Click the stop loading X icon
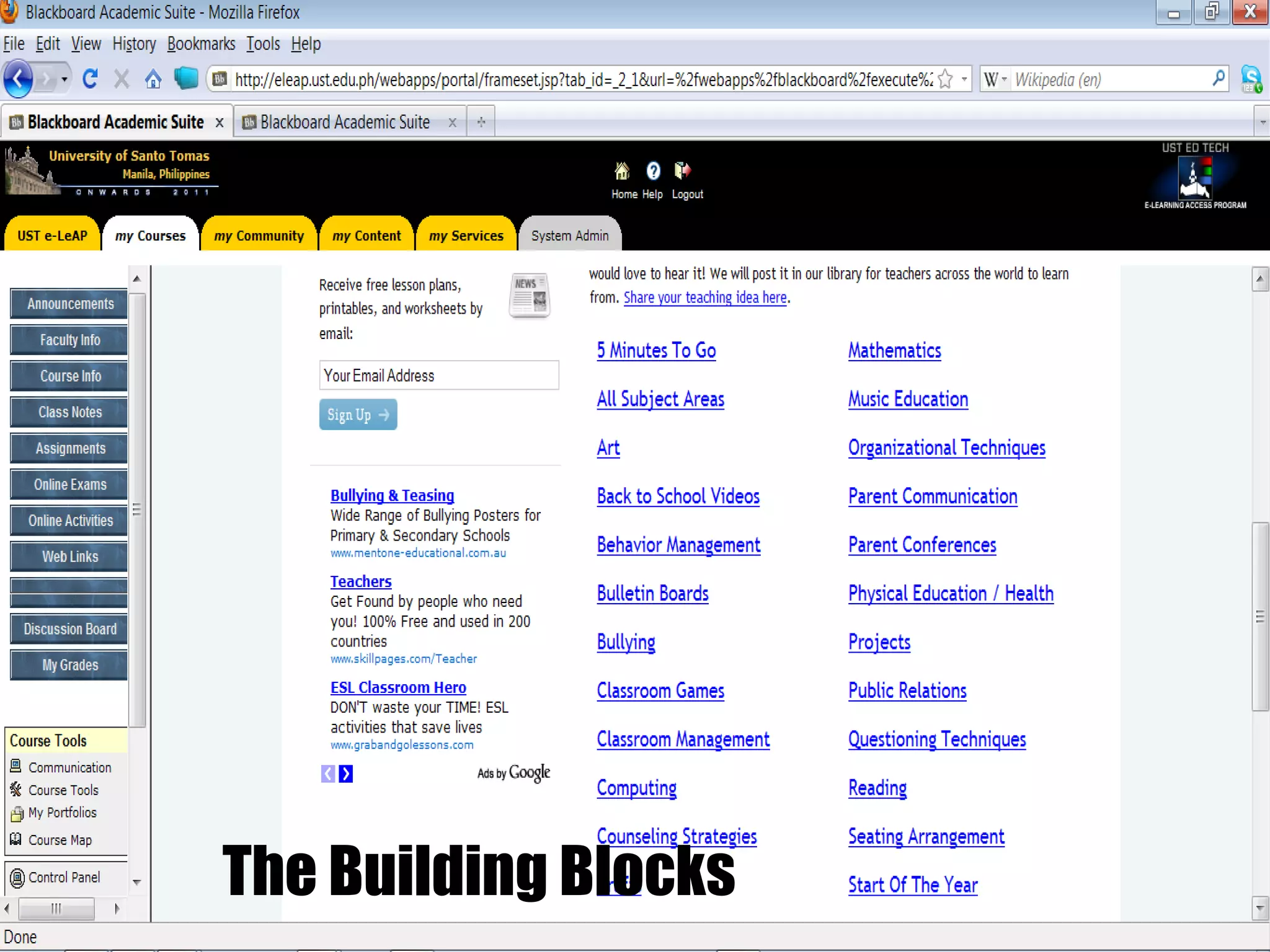1270x952 pixels. click(122, 79)
